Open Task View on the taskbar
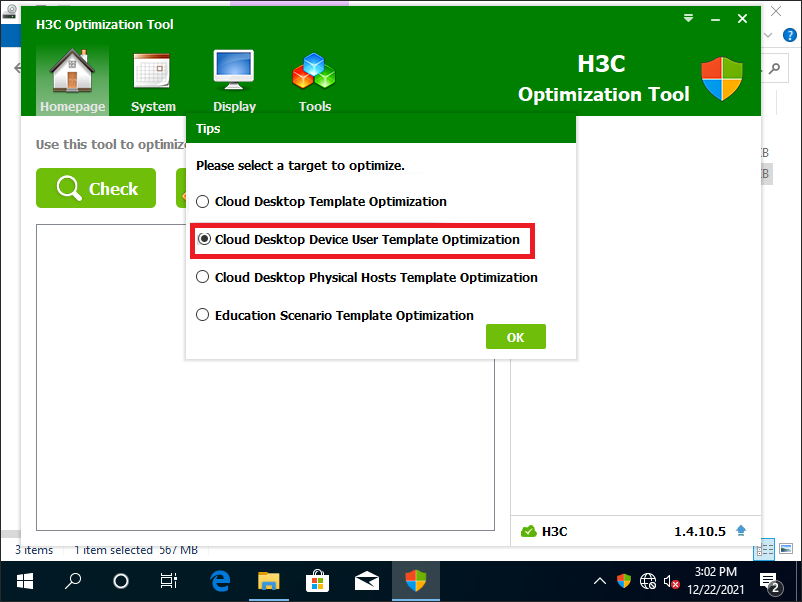The width and height of the screenshot is (802, 602). (x=168, y=581)
